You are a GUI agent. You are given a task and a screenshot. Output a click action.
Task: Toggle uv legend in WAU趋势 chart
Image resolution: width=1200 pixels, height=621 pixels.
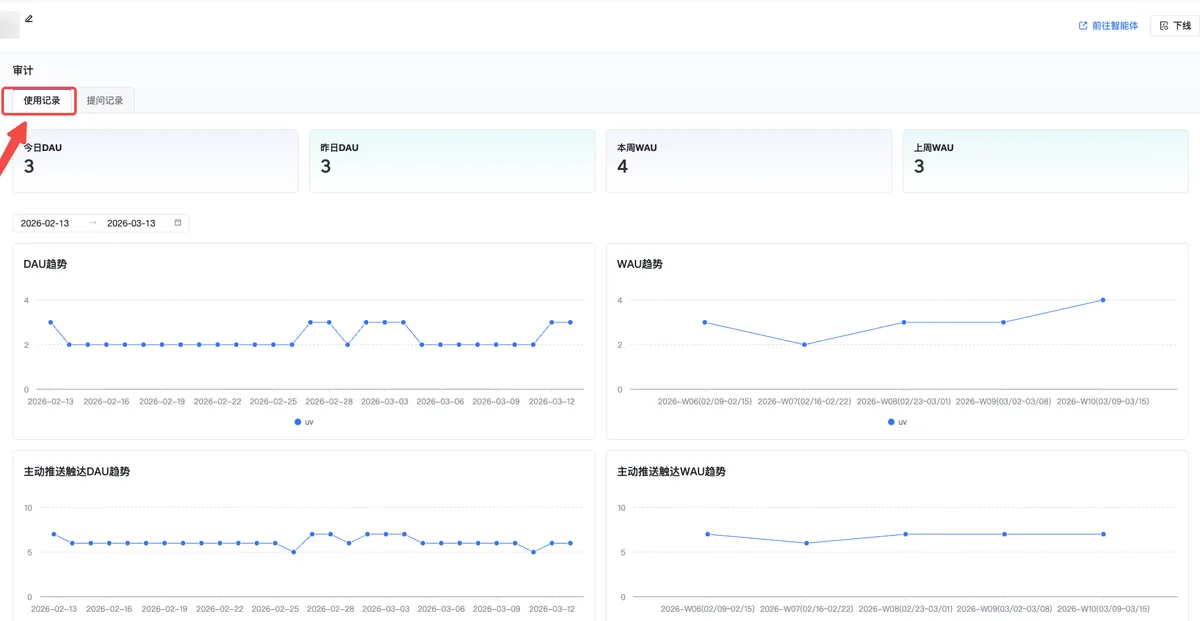(898, 422)
